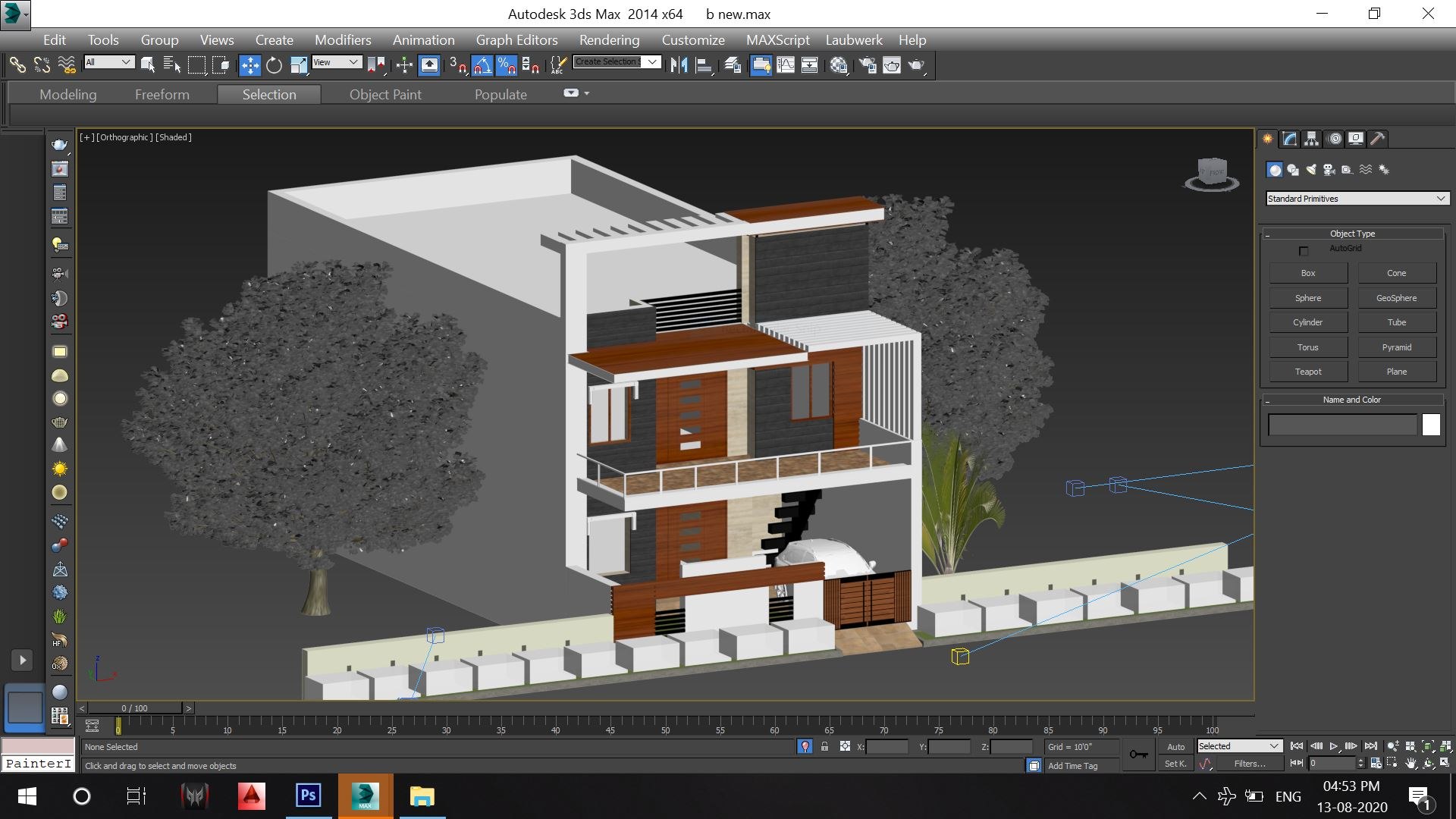The height and width of the screenshot is (819, 1456).
Task: Click the GeoSphere button
Action: (x=1397, y=298)
